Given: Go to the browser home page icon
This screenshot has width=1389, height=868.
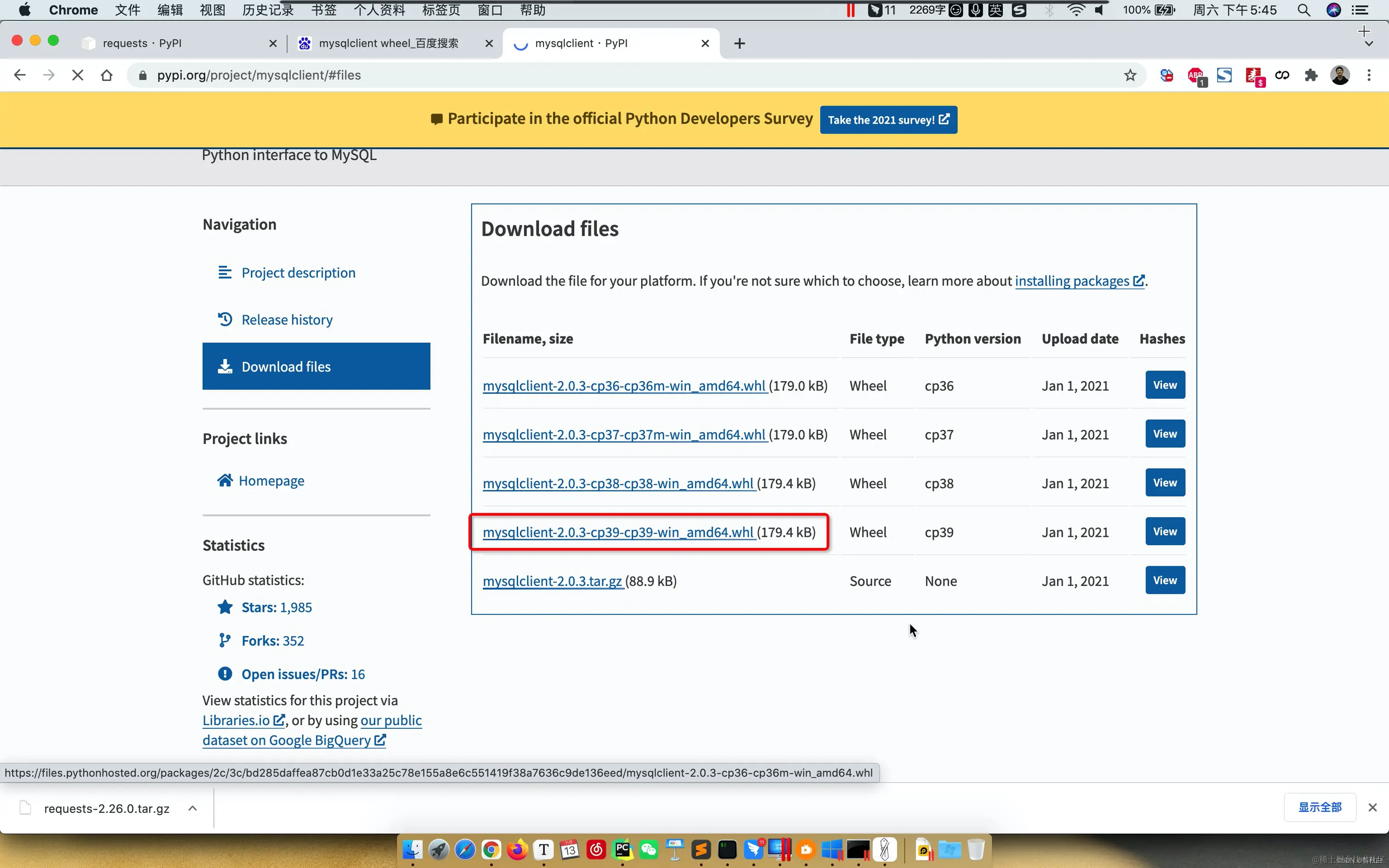Looking at the screenshot, I should (x=106, y=75).
